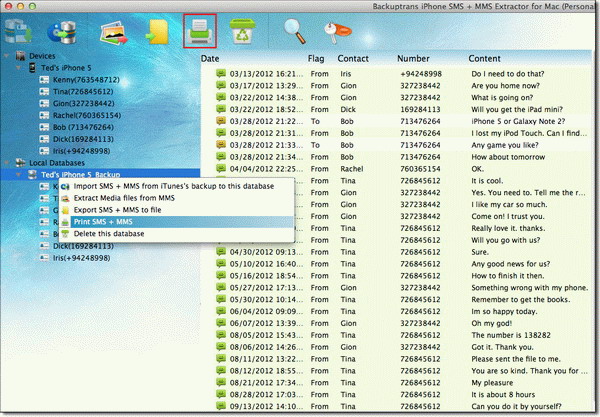
Task: Click message bubble icon of 03/13/2012 row
Action: coord(221,73)
